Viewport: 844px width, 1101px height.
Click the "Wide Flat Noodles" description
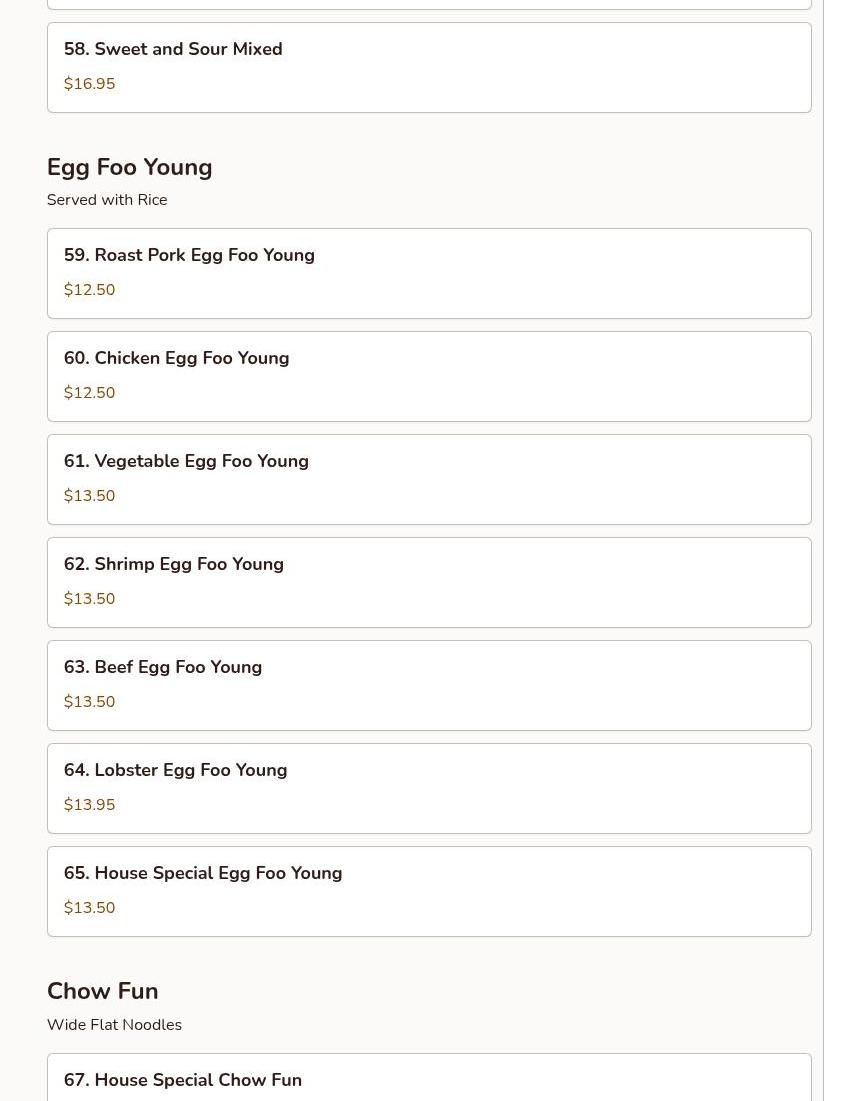tap(114, 1025)
